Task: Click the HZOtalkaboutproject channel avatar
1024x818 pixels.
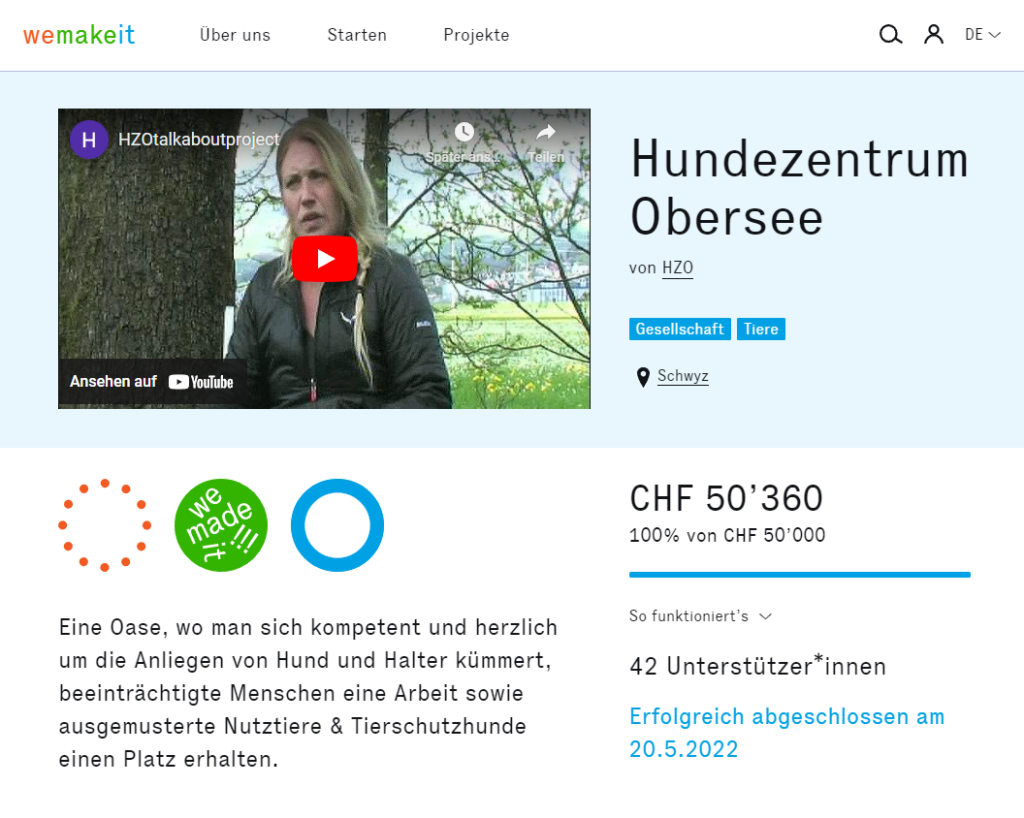Action: (x=89, y=140)
